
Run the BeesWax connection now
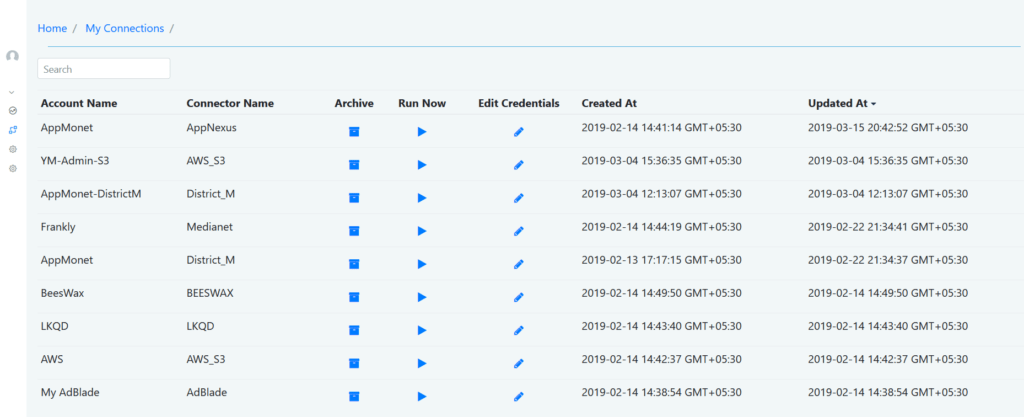[x=422, y=297]
